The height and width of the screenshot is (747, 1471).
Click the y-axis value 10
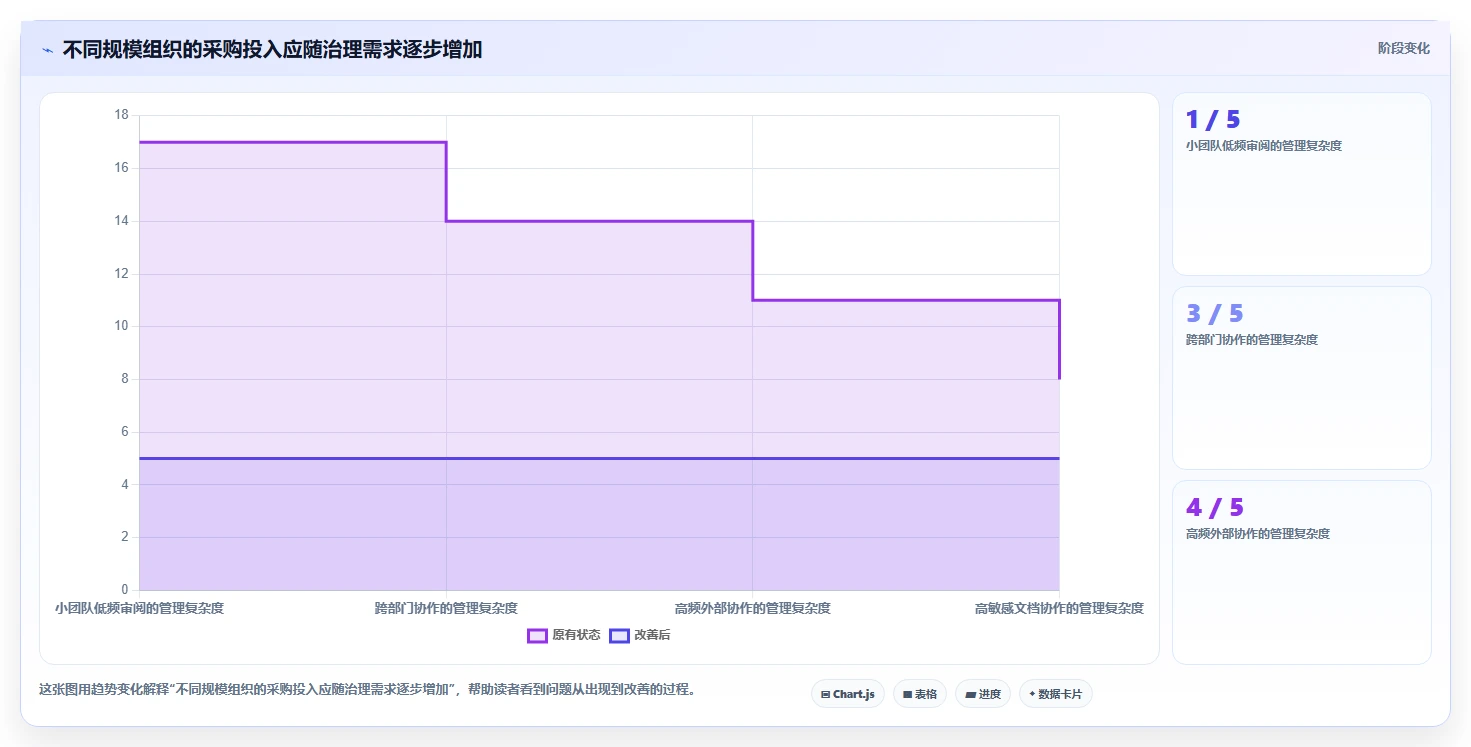point(122,326)
